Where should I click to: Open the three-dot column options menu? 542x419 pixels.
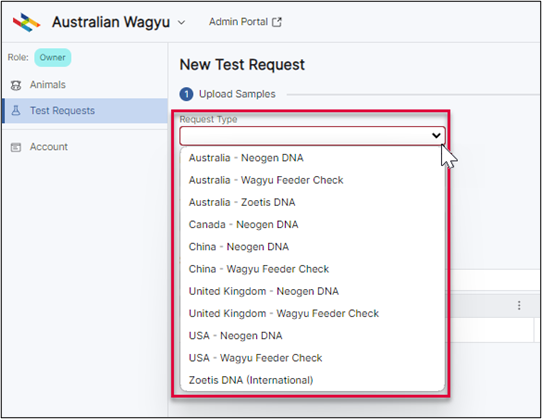519,305
